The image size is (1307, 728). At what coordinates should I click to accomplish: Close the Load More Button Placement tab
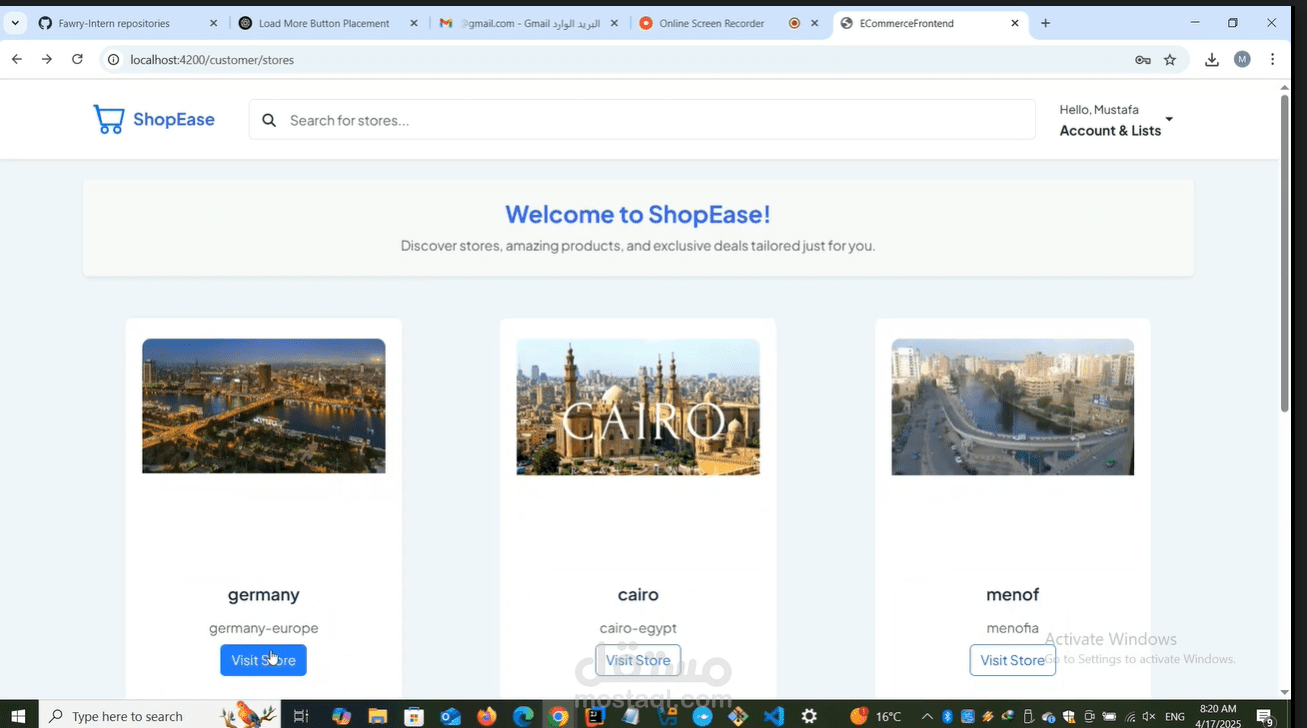pos(414,23)
